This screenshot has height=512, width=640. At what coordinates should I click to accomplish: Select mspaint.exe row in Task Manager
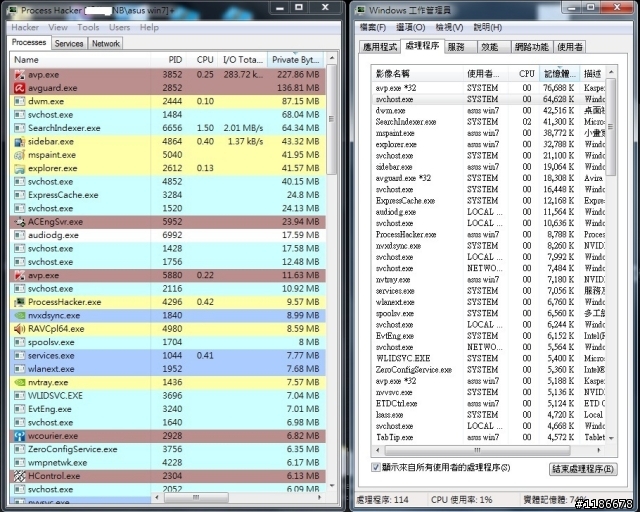[x=489, y=133]
